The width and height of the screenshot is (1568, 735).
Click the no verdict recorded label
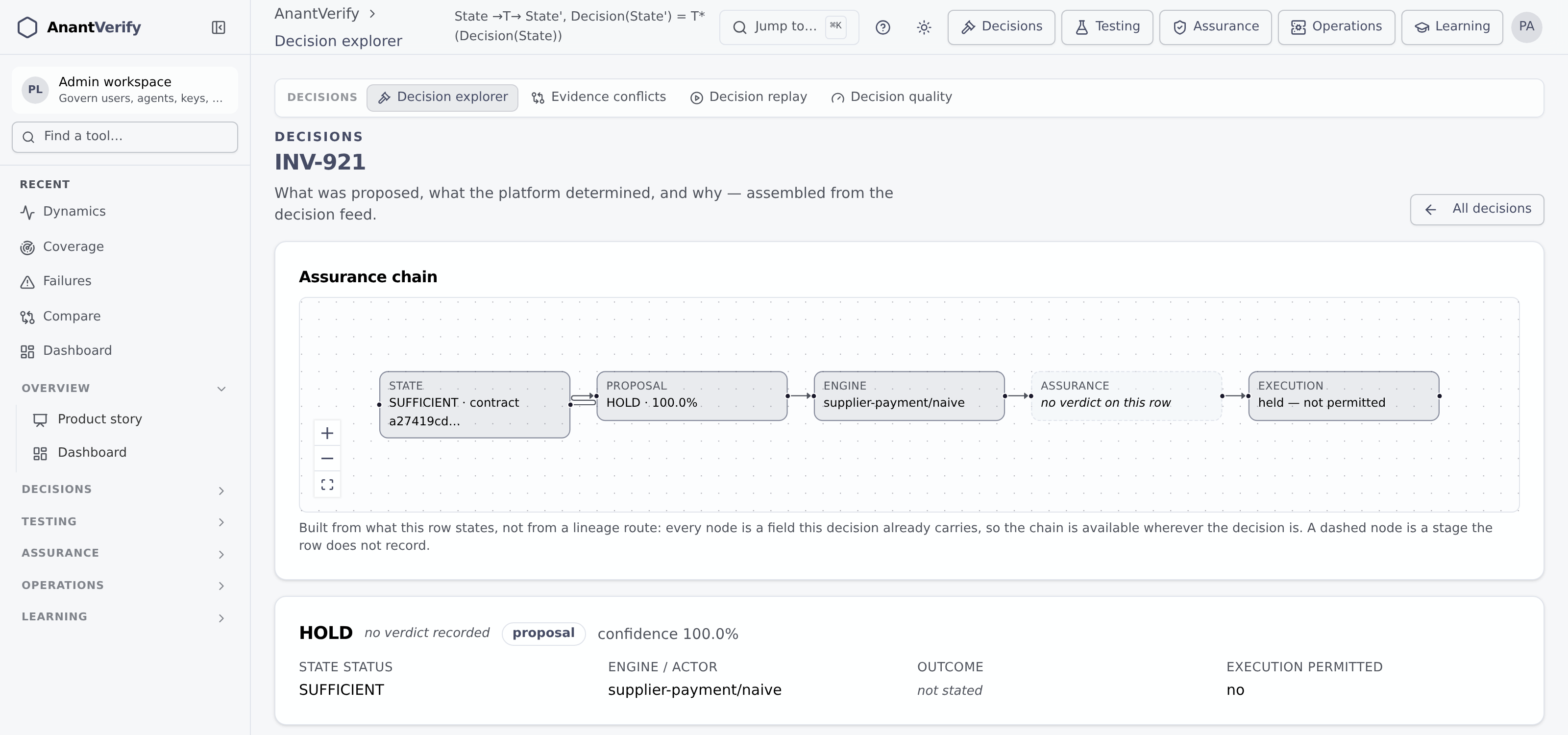click(427, 633)
